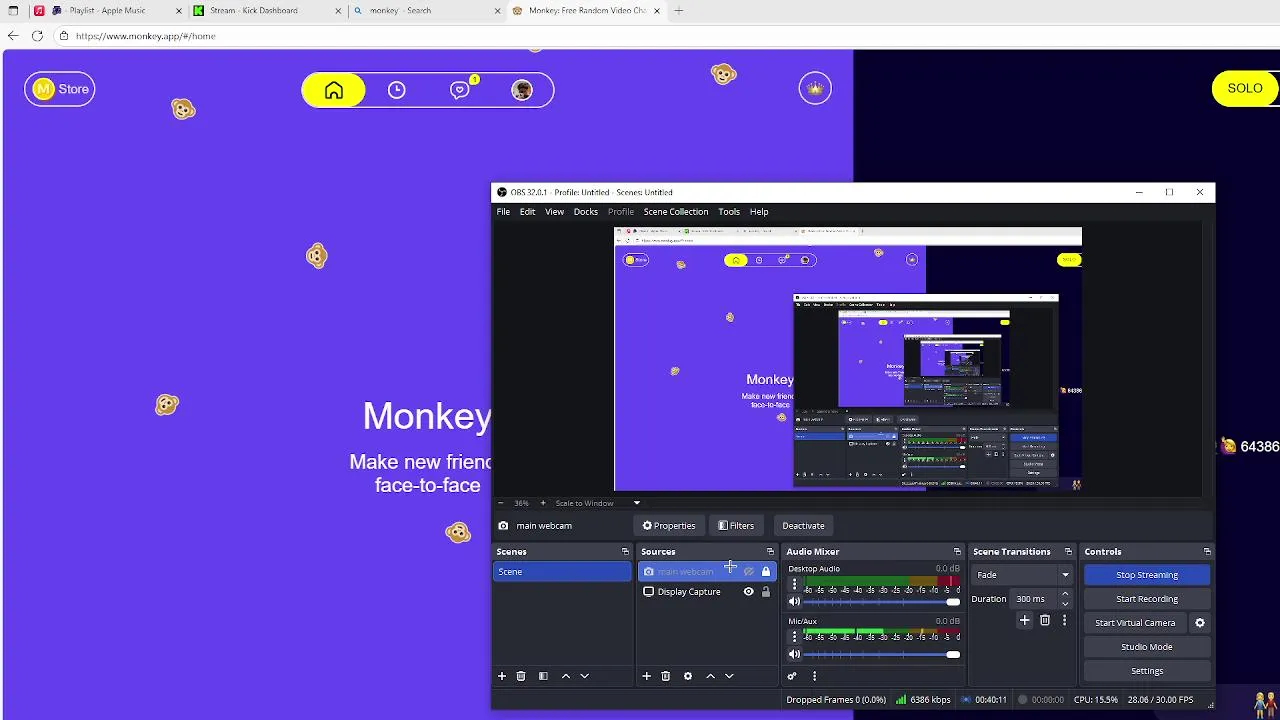Select the Display Capture source
The image size is (1280, 720).
[689, 592]
